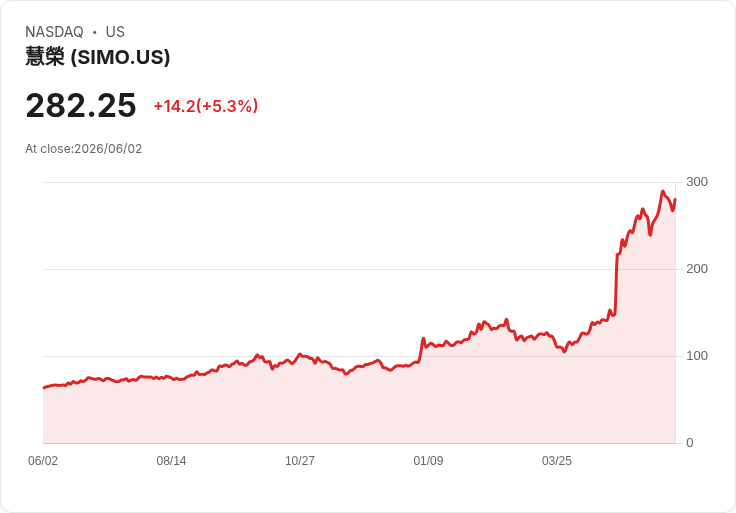736x513 pixels.
Task: Click the +14.2(+5.3%) price change
Action: (x=206, y=106)
